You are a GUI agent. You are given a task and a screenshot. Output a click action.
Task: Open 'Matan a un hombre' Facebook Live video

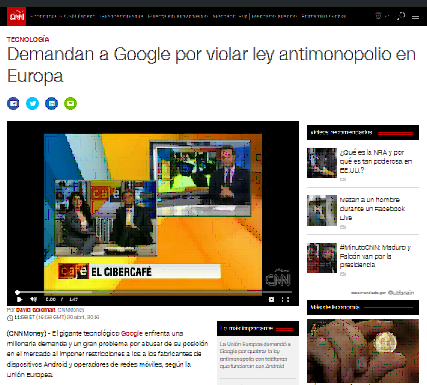coord(372,209)
